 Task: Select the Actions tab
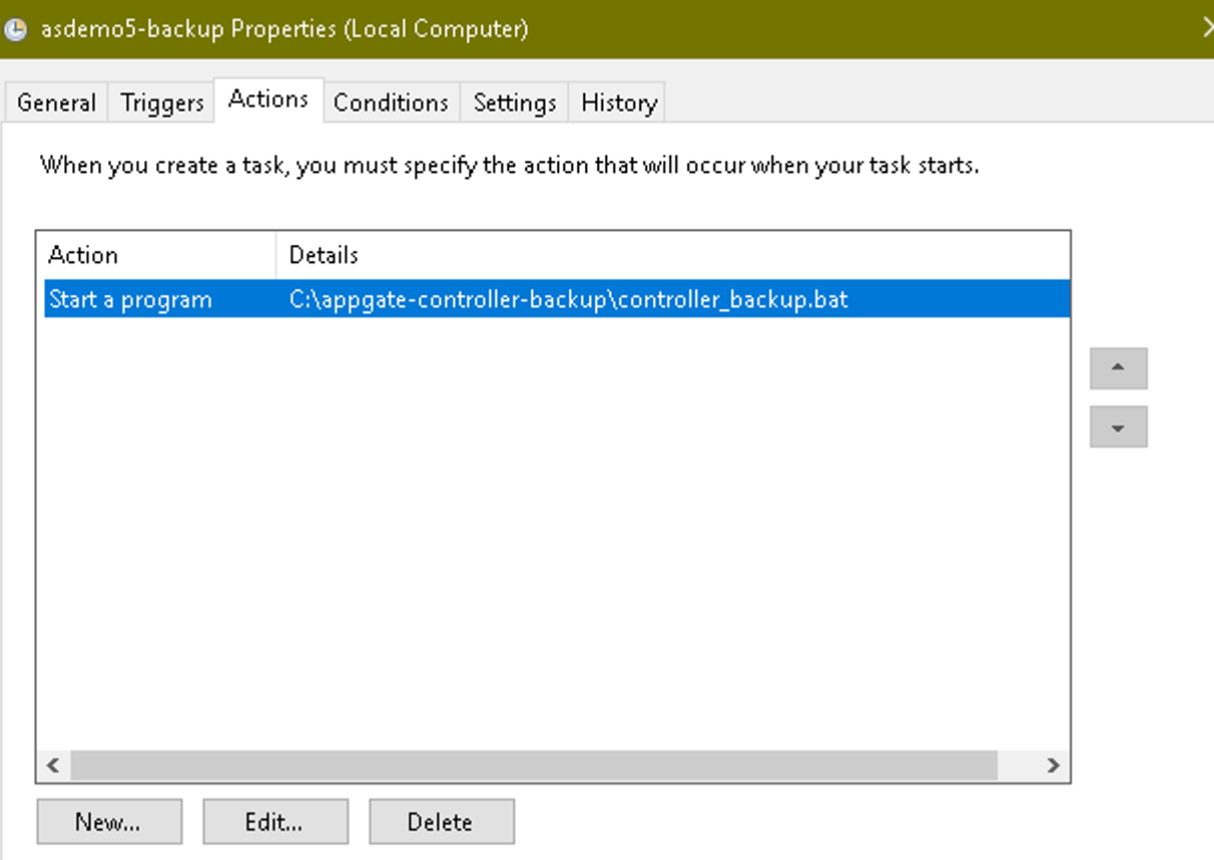coord(266,99)
